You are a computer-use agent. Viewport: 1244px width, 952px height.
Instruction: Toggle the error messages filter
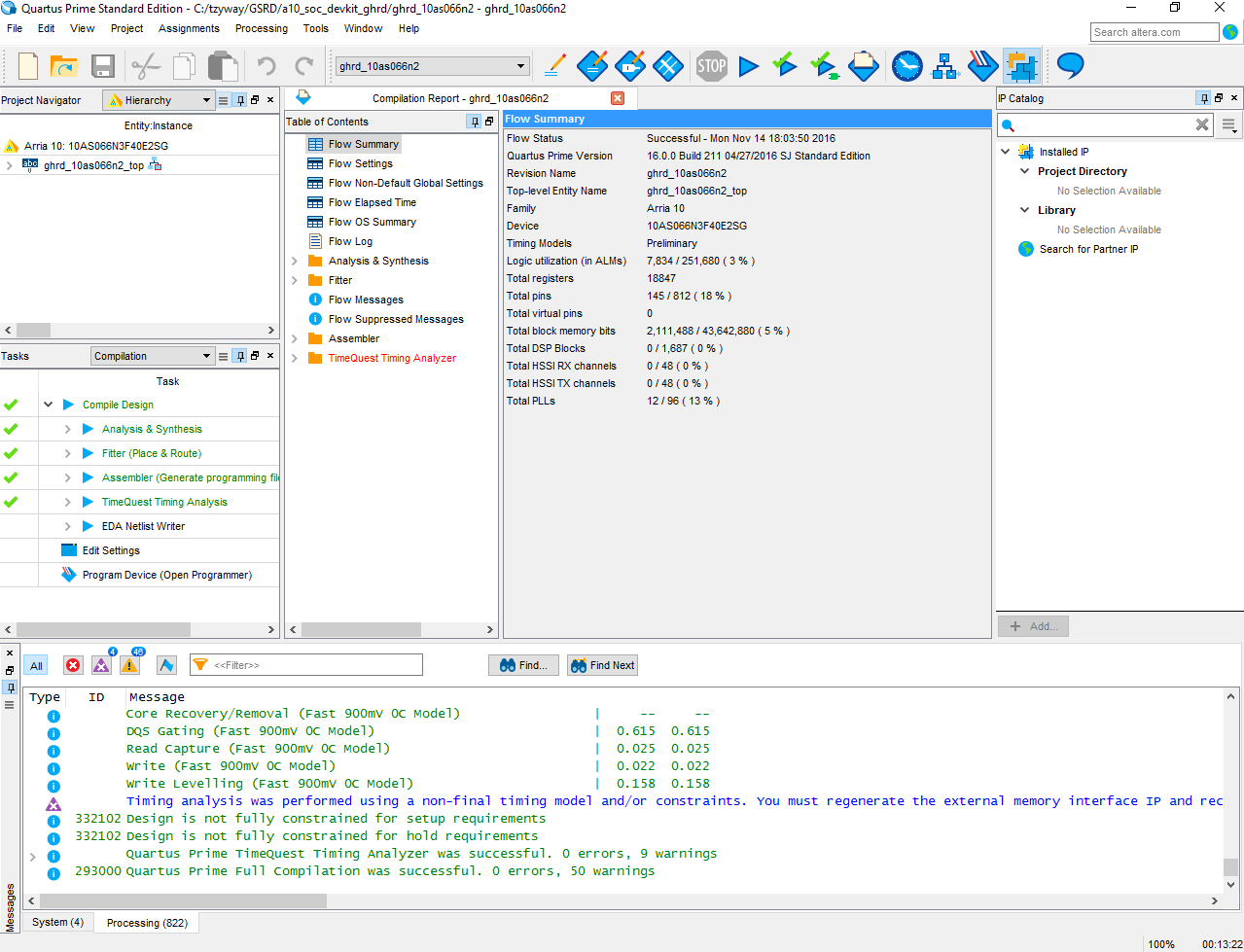tap(73, 665)
